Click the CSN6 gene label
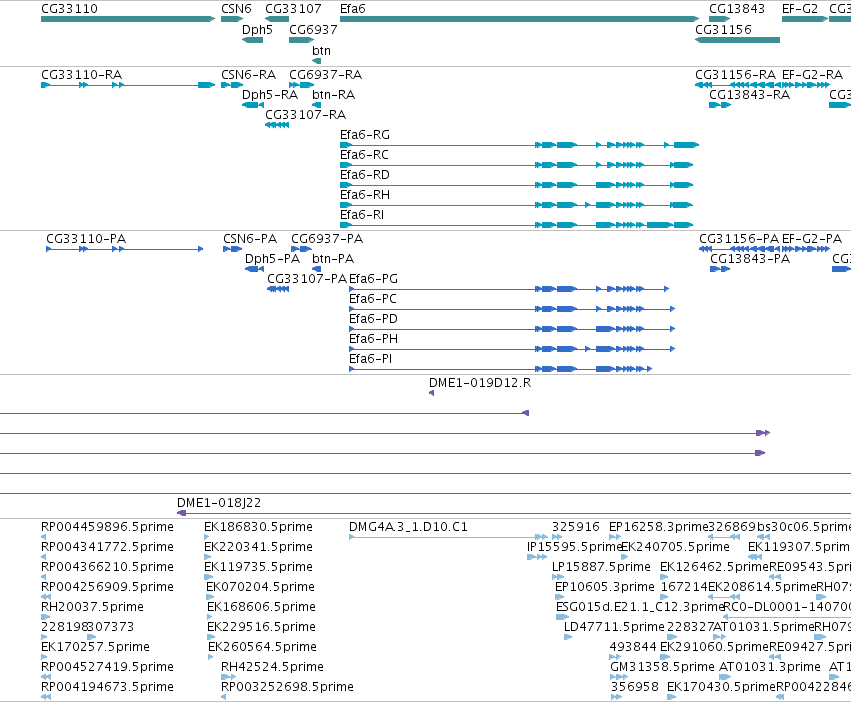Screen dimensions: 851x702 tap(237, 9)
